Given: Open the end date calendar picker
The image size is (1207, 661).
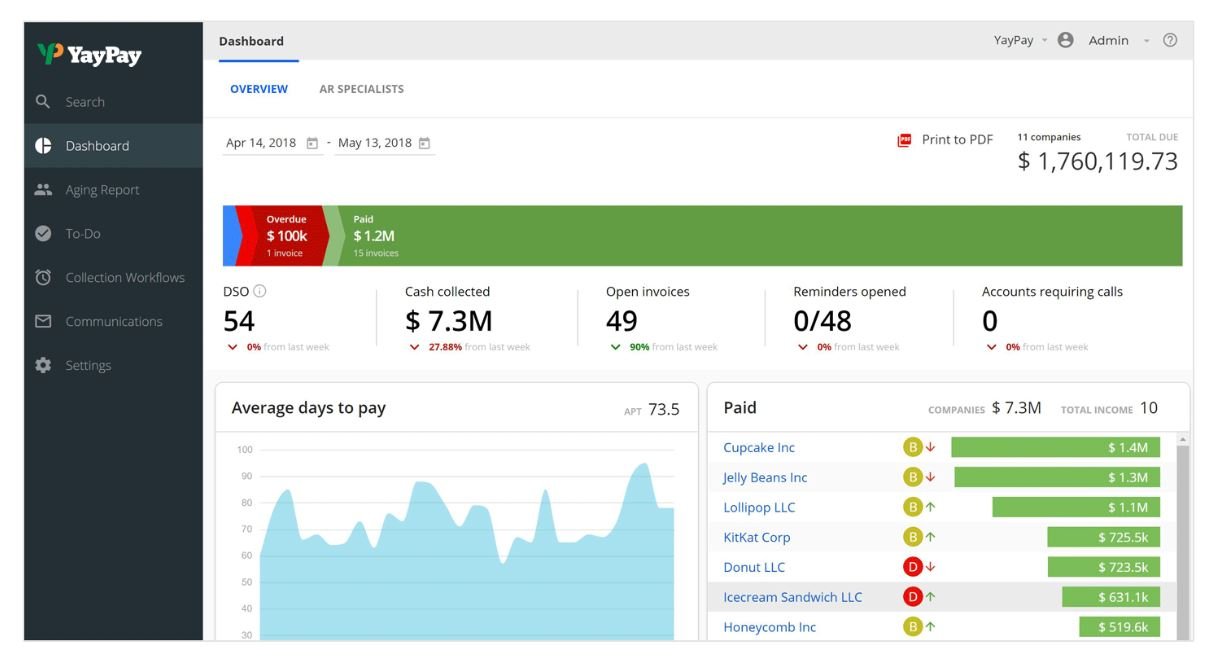Looking at the screenshot, I should 424,143.
